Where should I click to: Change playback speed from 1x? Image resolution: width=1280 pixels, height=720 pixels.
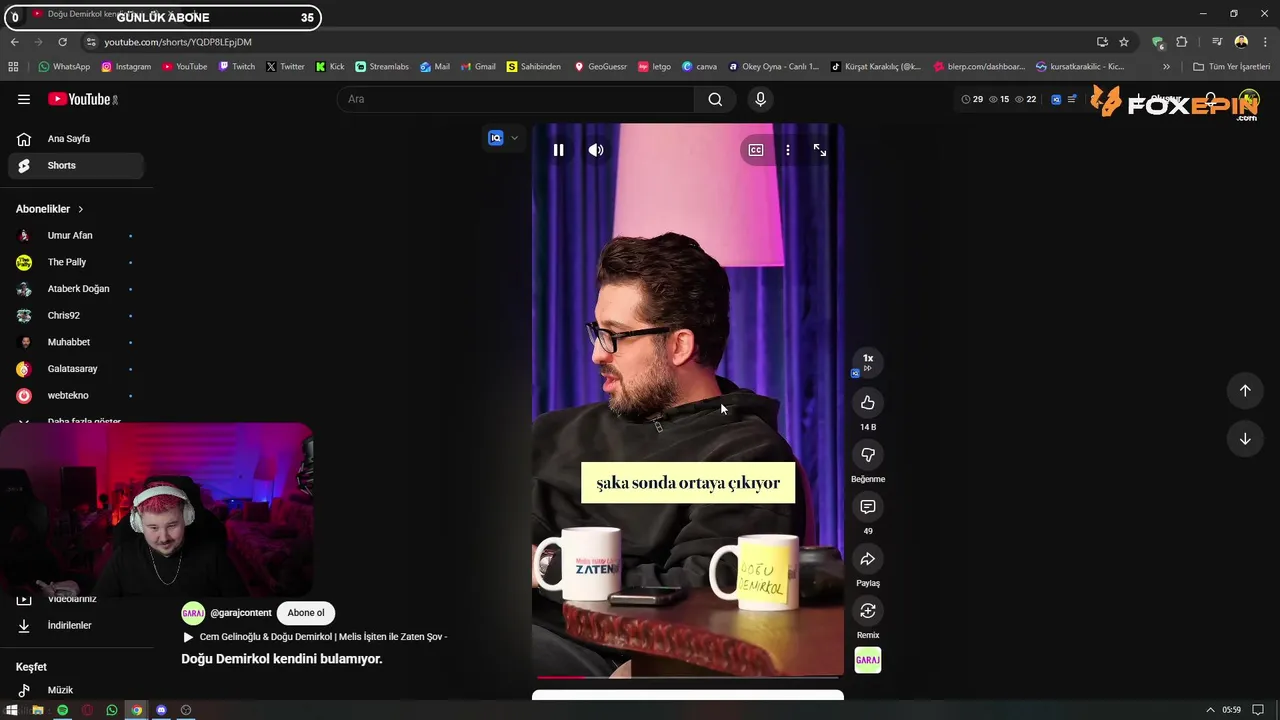868,360
